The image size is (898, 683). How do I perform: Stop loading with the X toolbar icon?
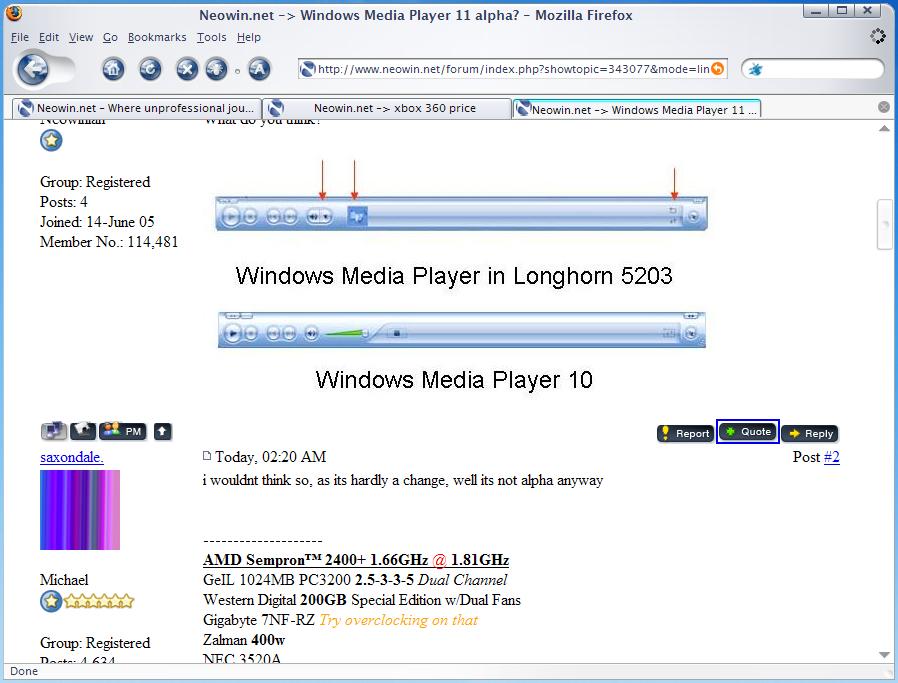click(187, 70)
